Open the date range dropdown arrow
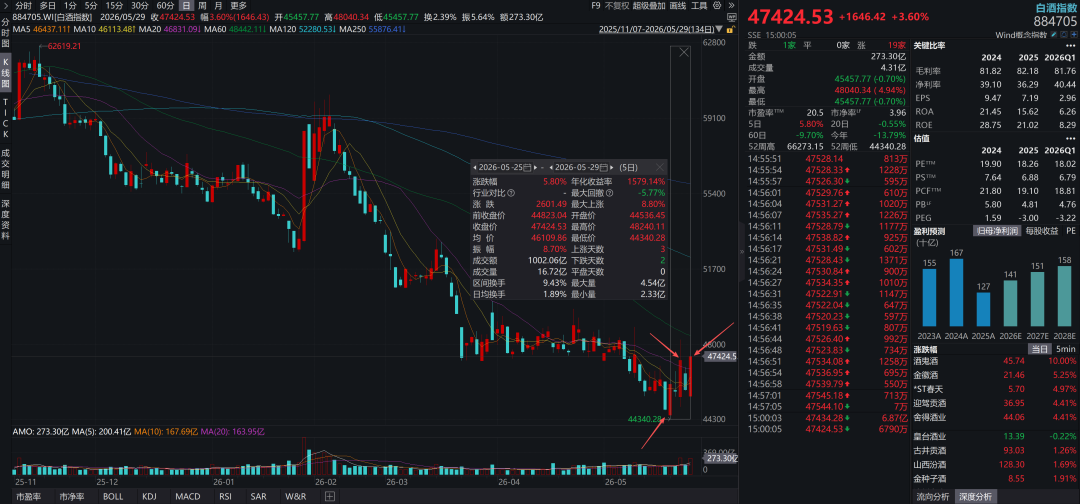1080x504 pixels. pyautogui.click(x=720, y=29)
